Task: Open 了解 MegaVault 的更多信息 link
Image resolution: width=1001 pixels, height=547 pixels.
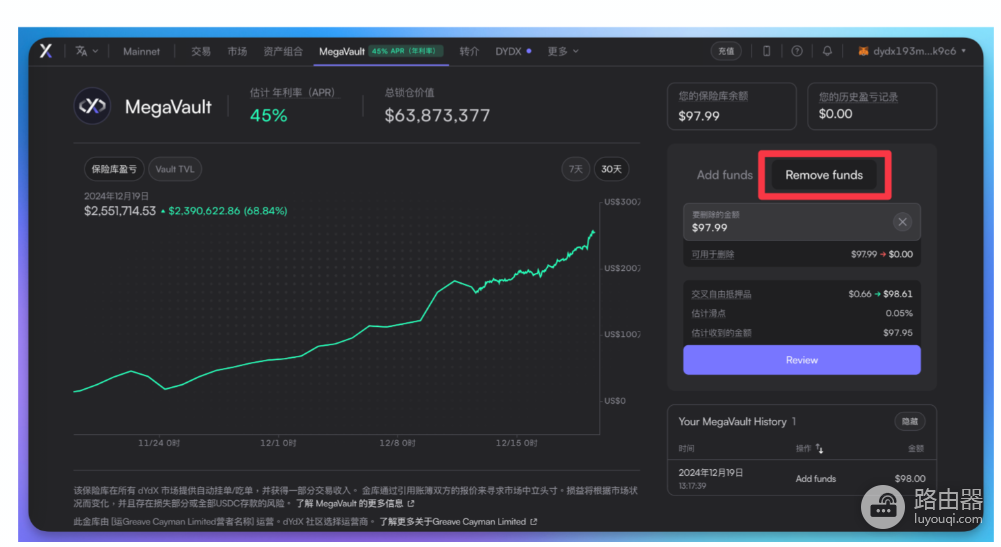Action: (355, 504)
